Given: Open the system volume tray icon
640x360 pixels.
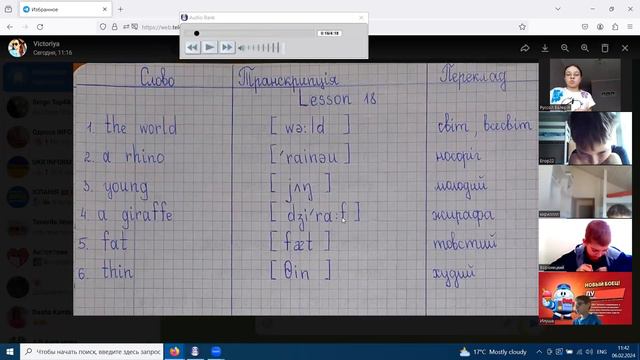Looking at the screenshot, I should (589, 351).
